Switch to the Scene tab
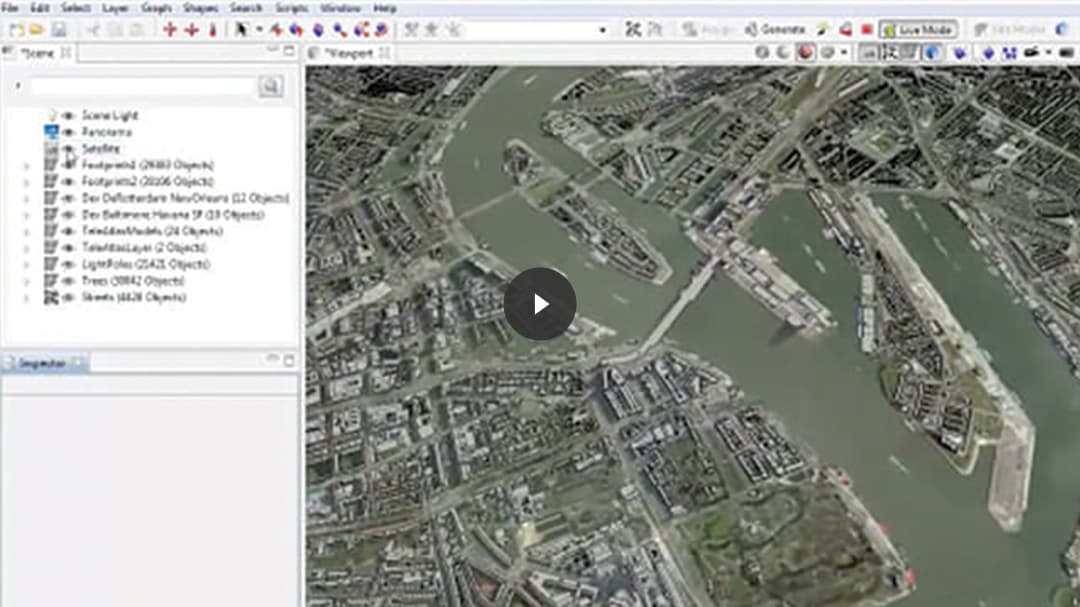 (x=38, y=53)
